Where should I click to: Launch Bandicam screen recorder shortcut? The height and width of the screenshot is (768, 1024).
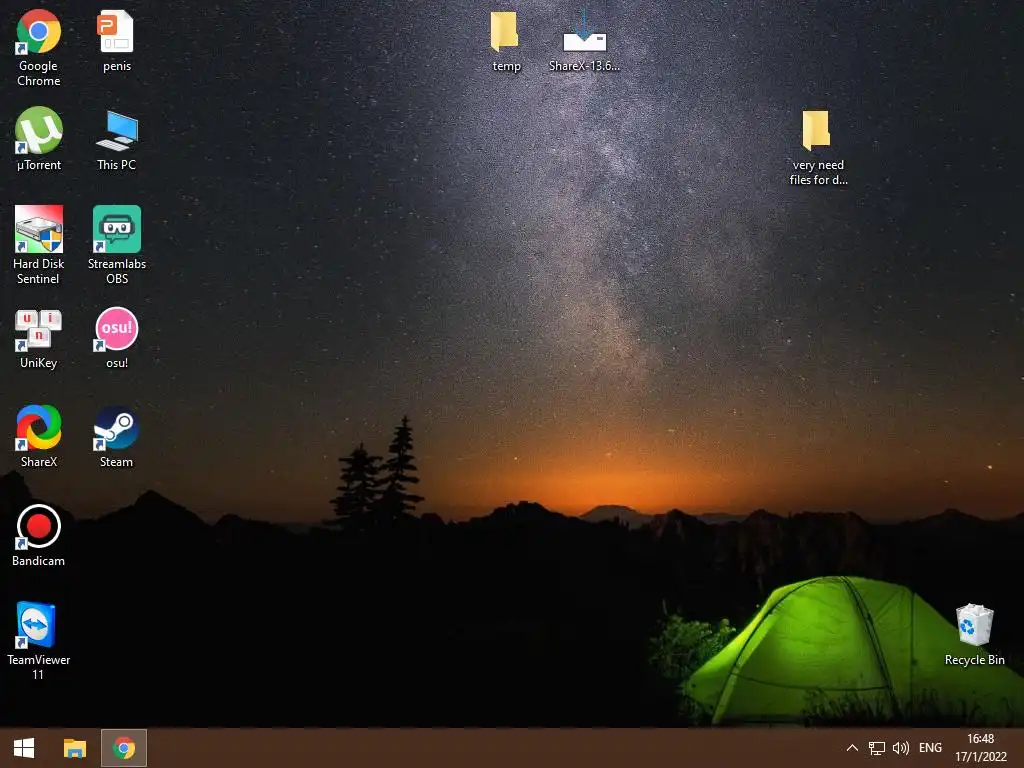coord(39,536)
